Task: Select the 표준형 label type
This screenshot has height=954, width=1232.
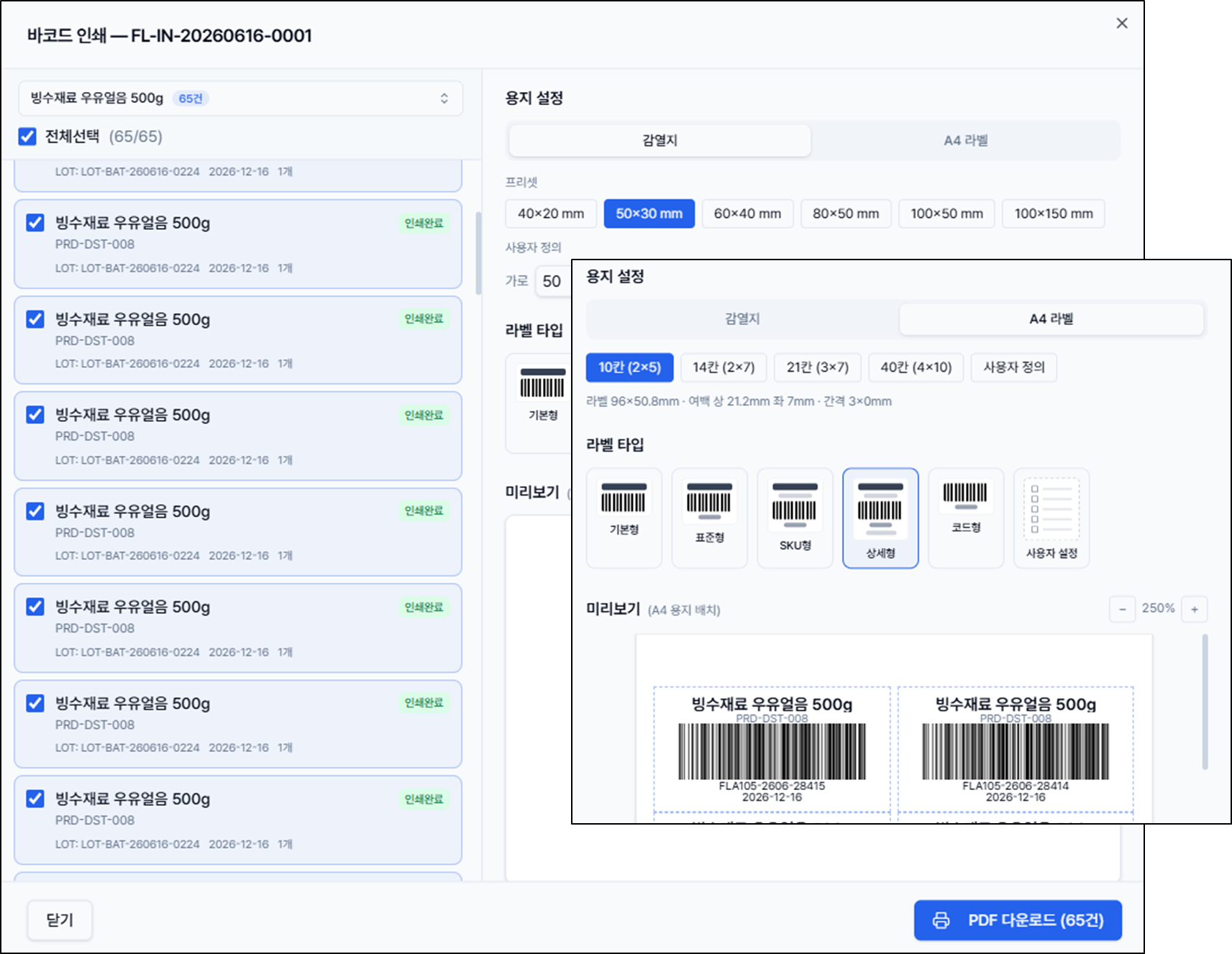Action: click(x=709, y=518)
